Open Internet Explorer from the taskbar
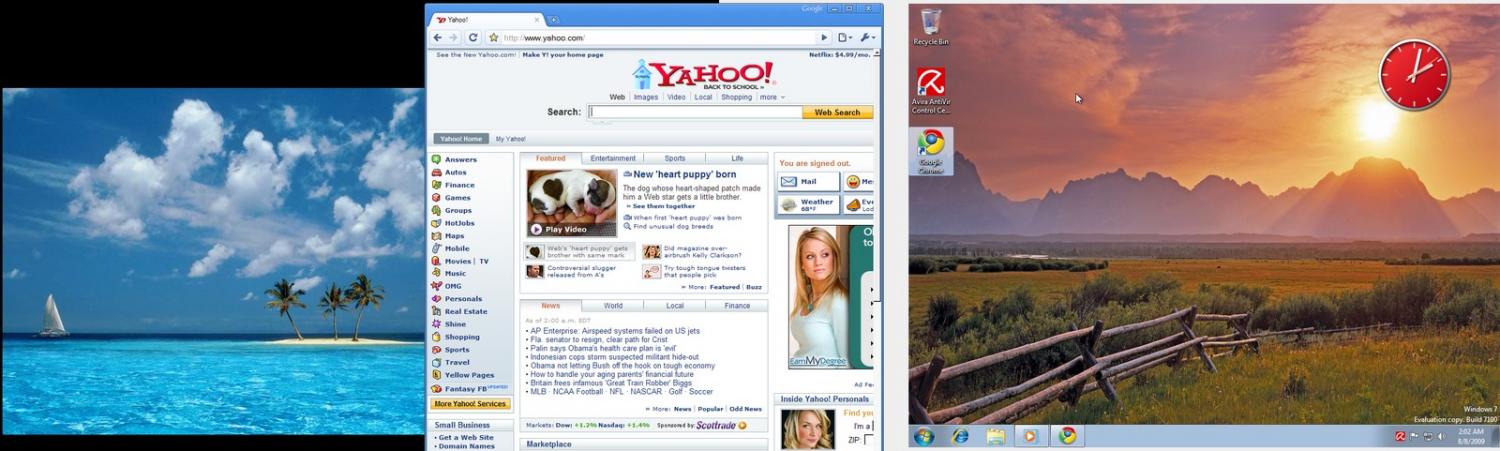 (x=960, y=436)
